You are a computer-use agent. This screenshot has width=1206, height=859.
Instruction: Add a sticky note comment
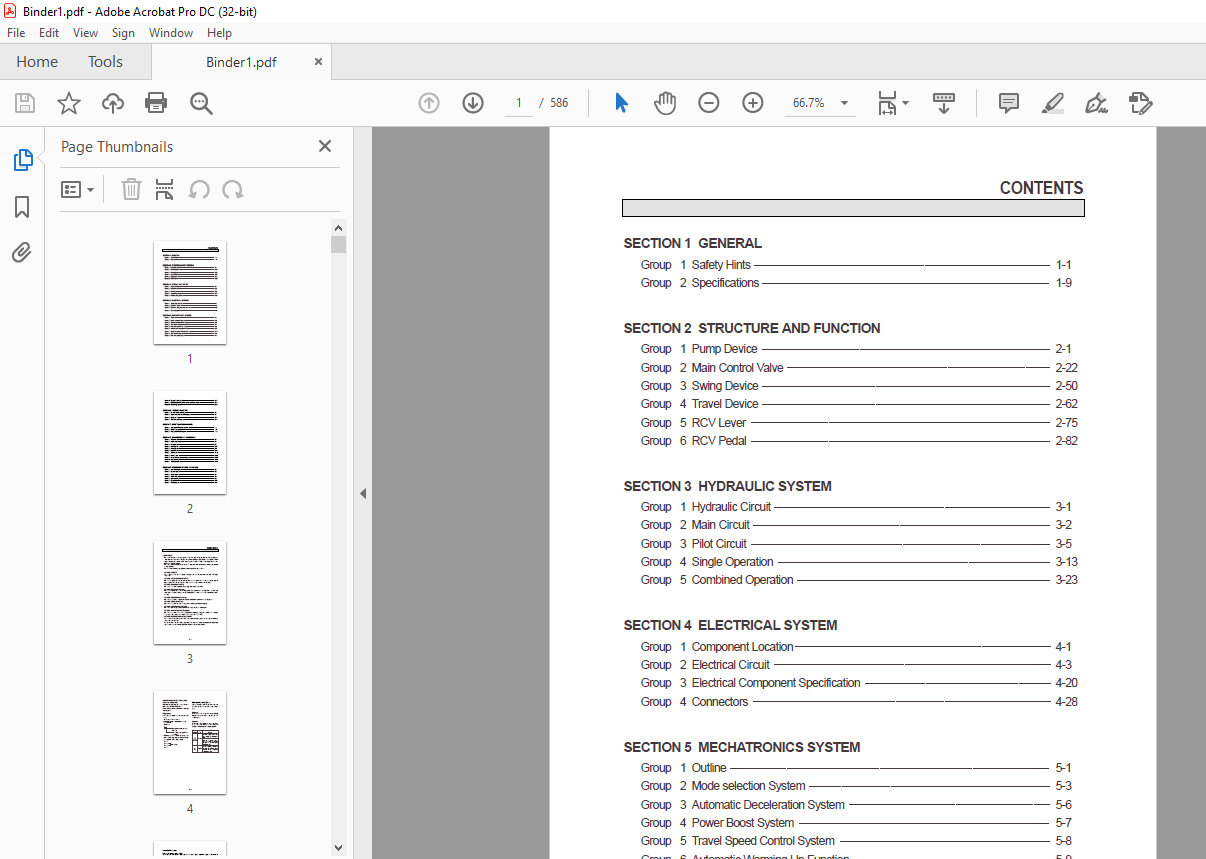[x=1009, y=103]
